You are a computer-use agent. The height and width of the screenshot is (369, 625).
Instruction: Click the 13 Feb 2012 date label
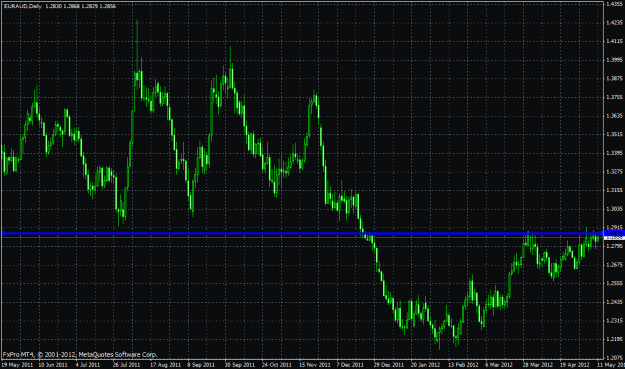tap(463, 365)
